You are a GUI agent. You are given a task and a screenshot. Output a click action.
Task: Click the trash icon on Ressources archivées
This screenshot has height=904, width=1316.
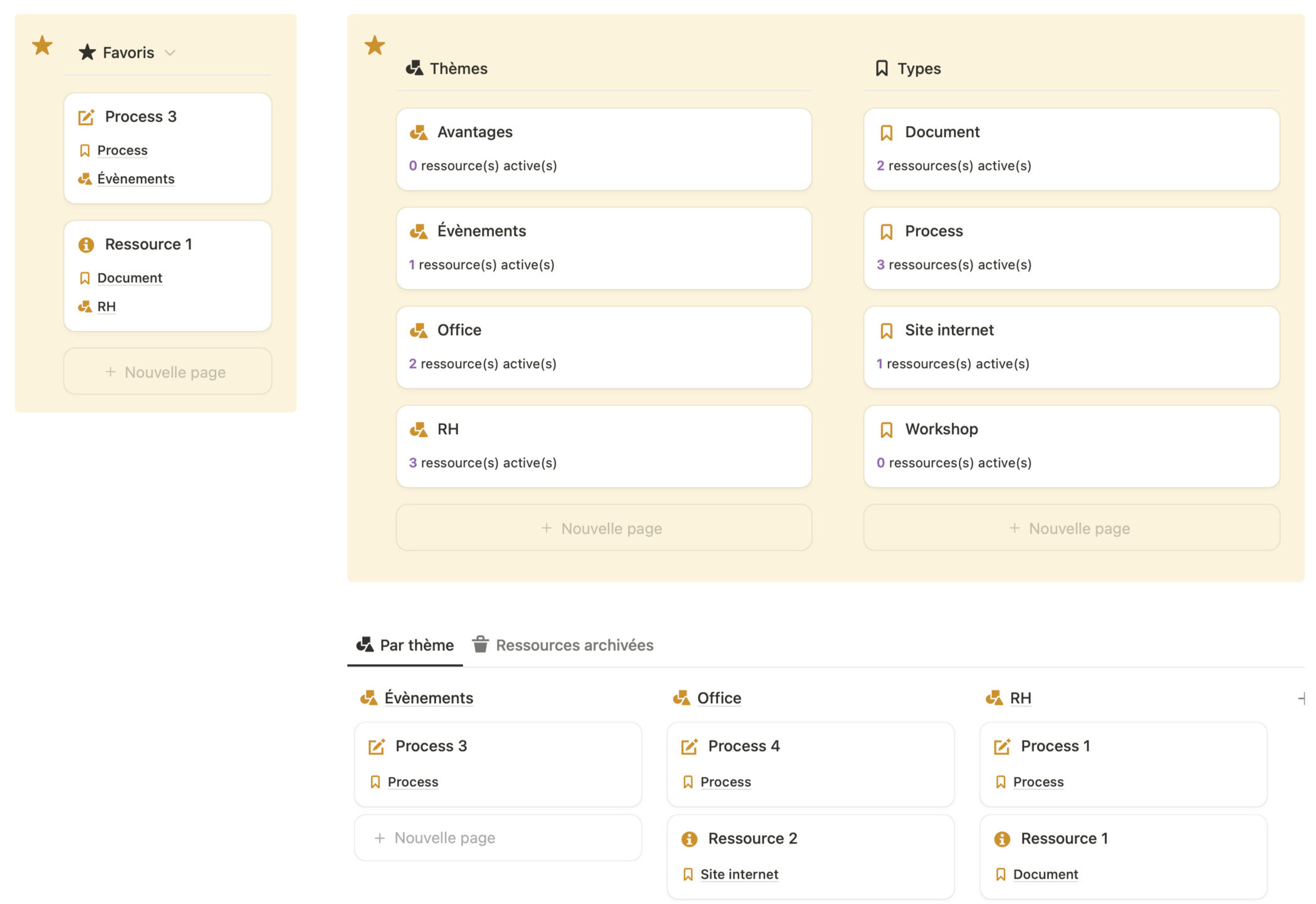click(x=480, y=644)
